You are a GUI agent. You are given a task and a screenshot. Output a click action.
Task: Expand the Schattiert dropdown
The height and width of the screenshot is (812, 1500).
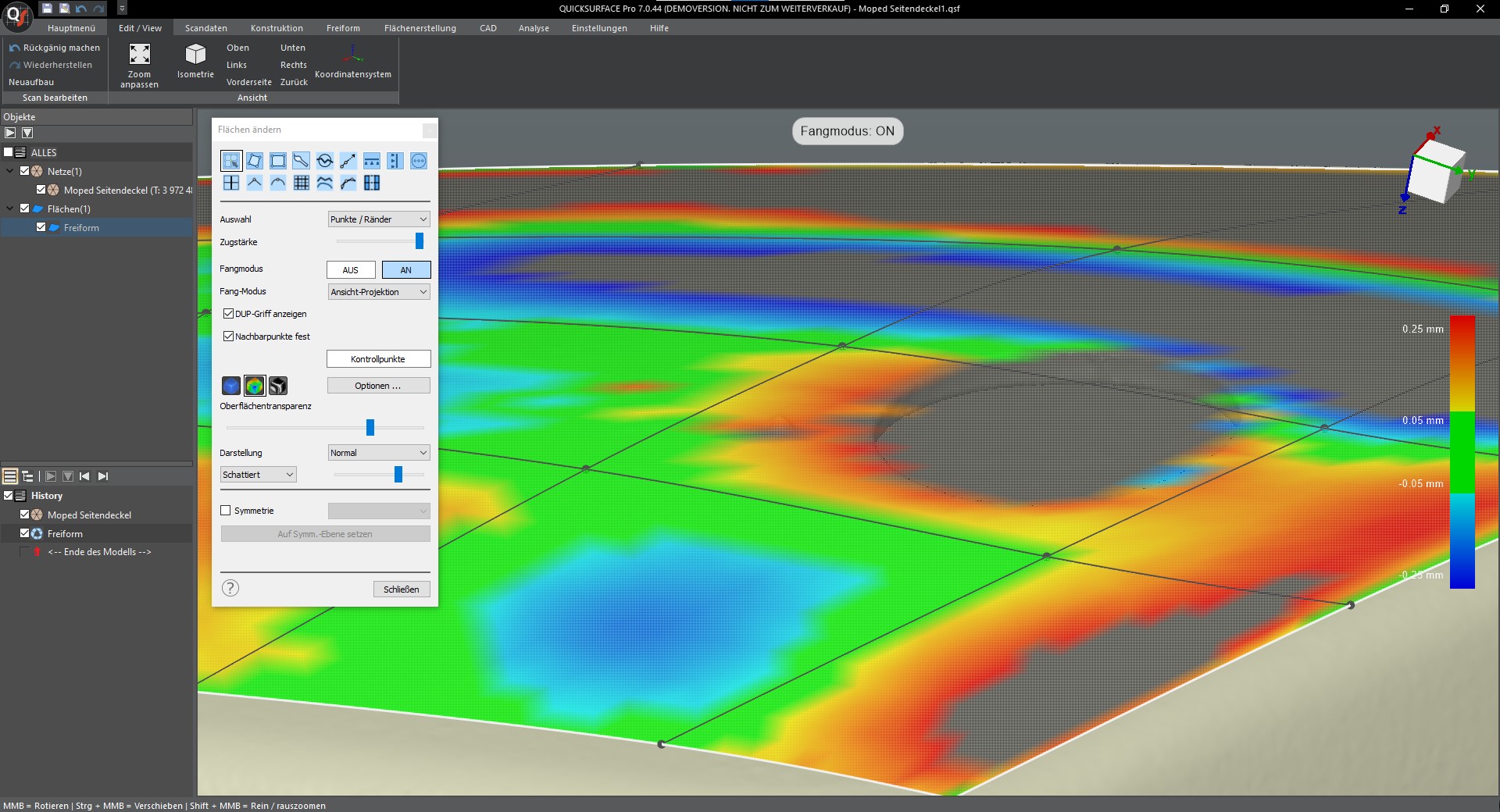tap(258, 475)
